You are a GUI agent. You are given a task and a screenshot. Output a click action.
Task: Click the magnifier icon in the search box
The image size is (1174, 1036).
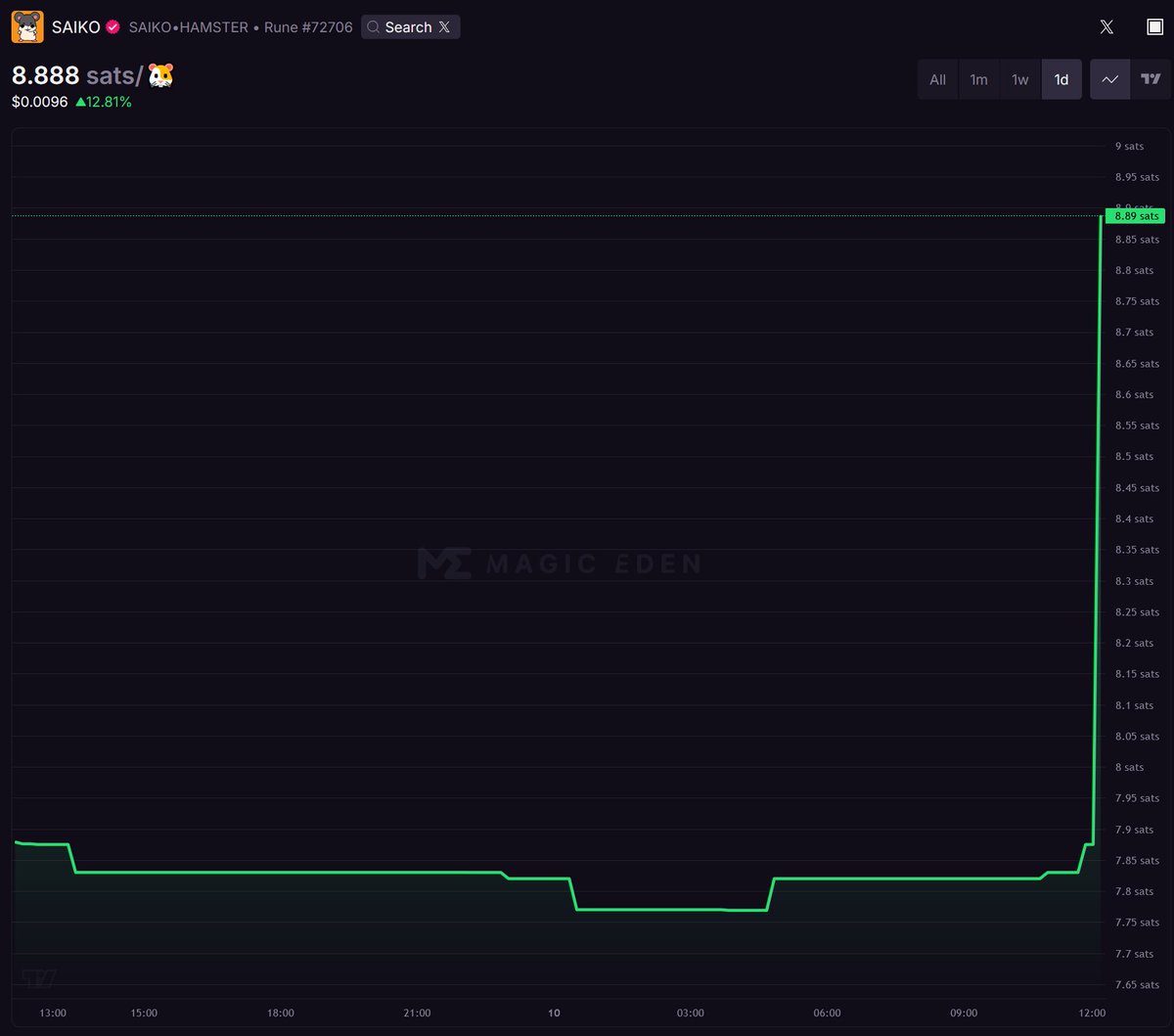(x=375, y=26)
